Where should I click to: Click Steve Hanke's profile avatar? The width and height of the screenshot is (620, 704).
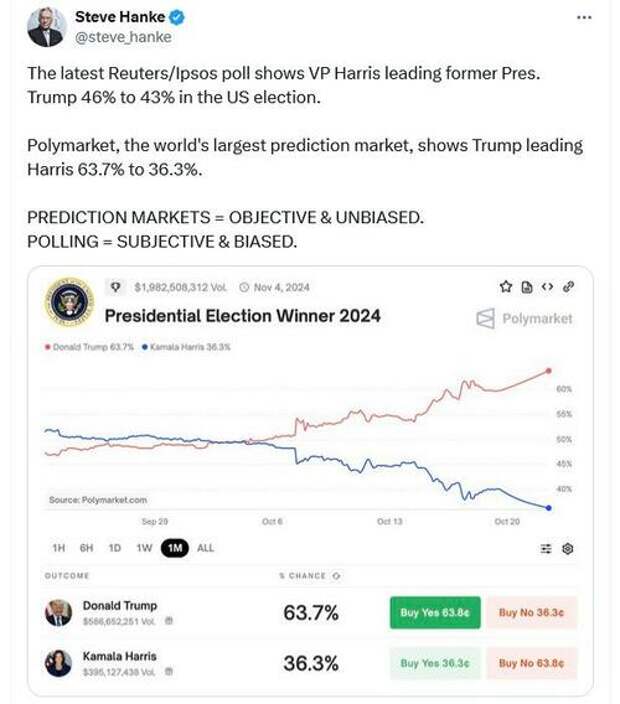[x=46, y=27]
